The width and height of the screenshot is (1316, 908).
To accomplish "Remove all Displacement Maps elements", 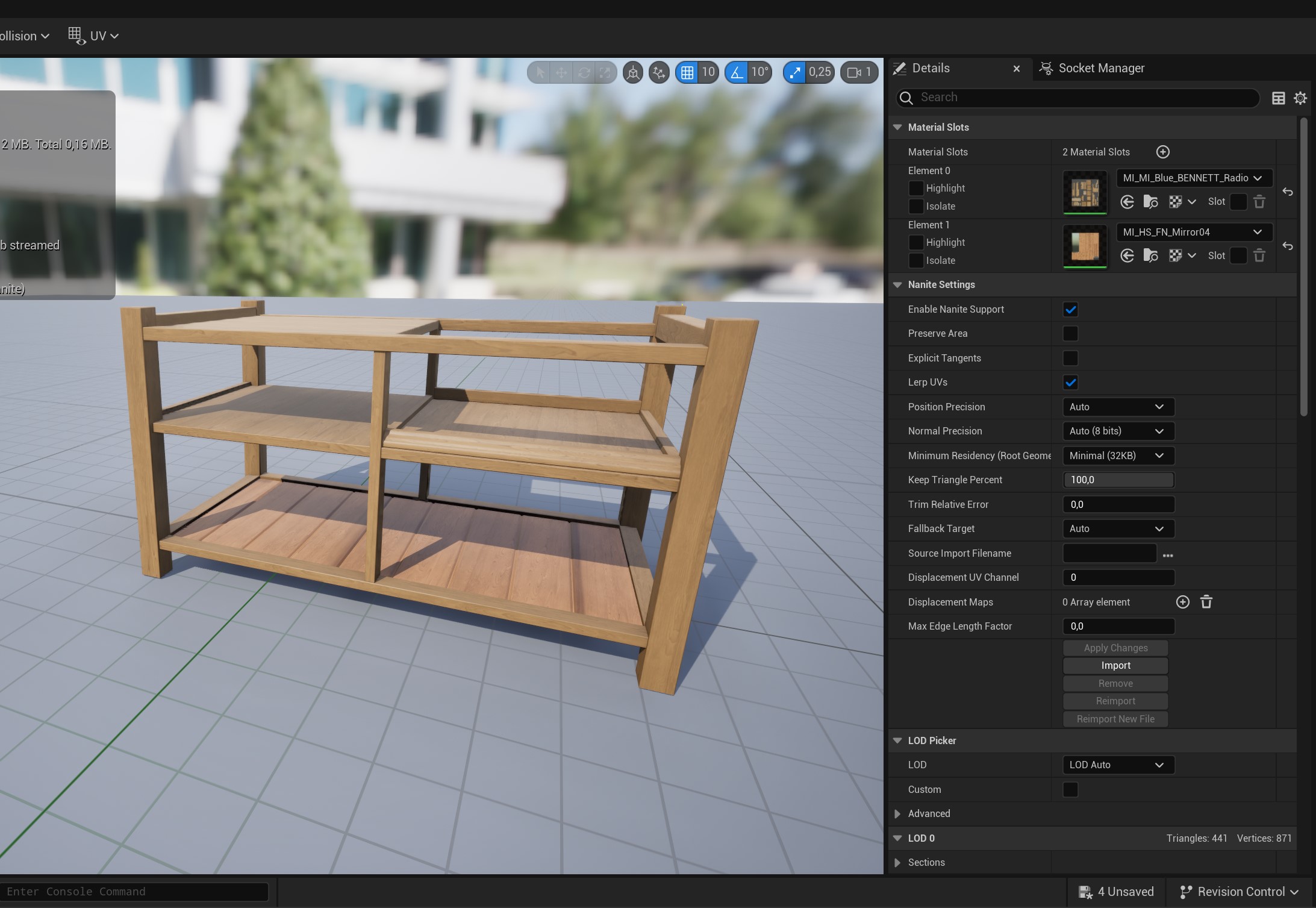I will [x=1206, y=602].
